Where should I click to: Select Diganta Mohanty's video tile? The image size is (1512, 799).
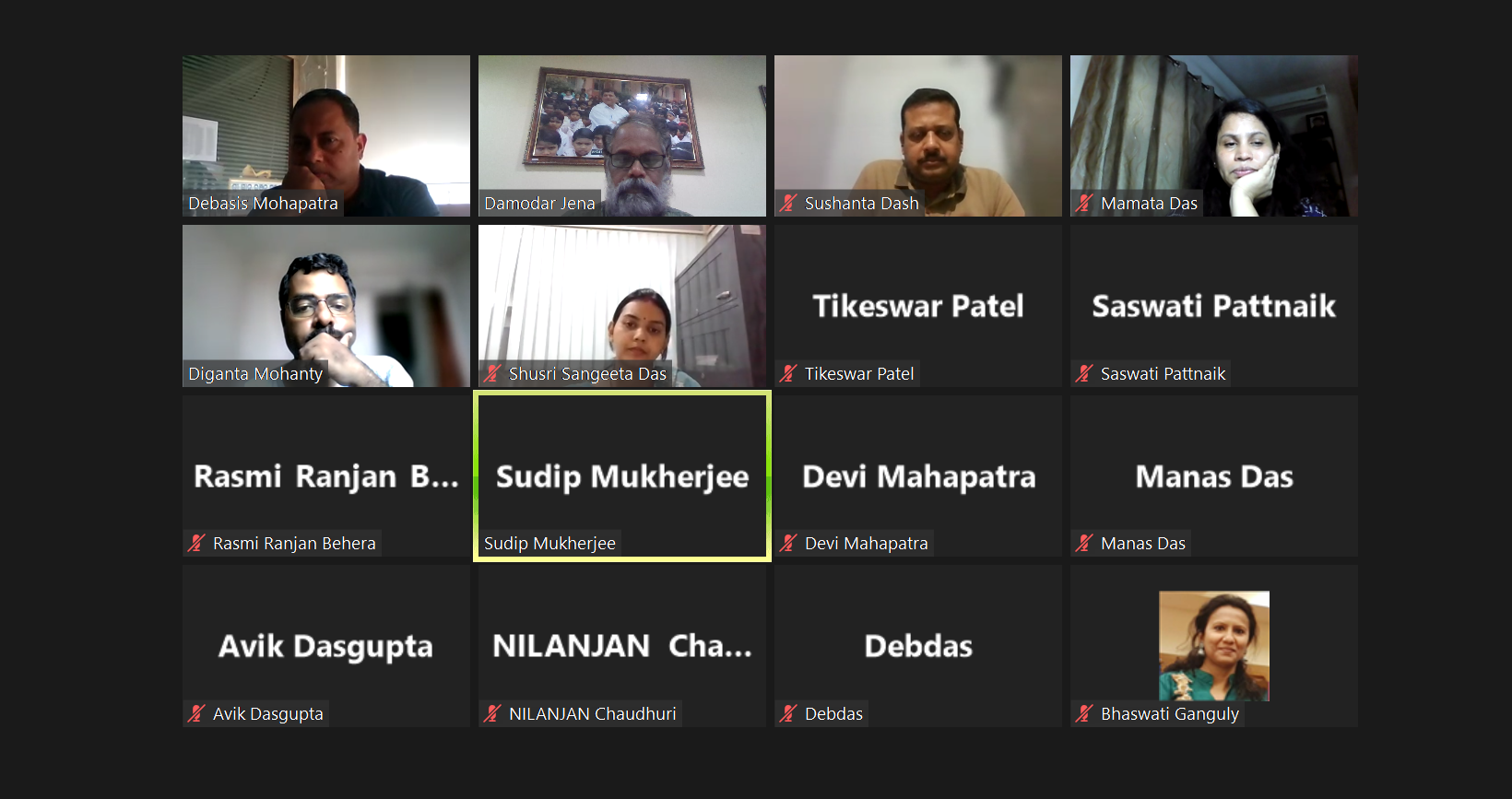pyautogui.click(x=326, y=306)
